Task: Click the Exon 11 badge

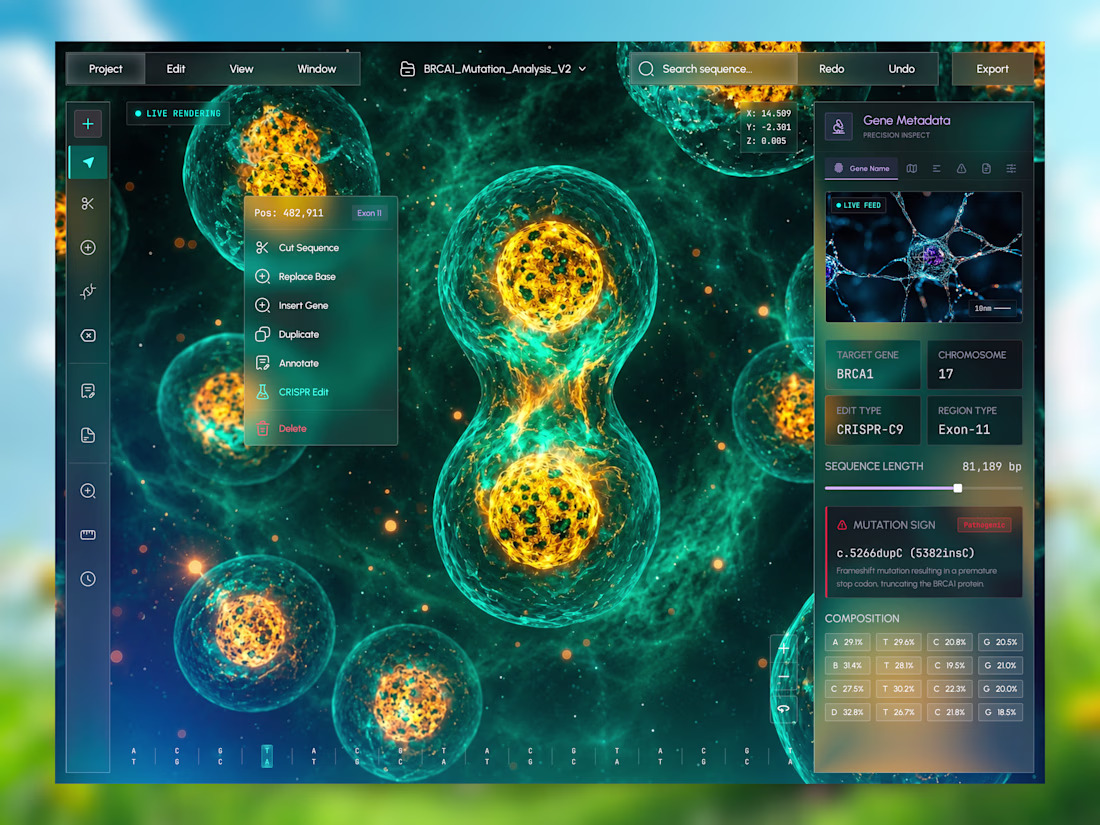Action: 369,213
